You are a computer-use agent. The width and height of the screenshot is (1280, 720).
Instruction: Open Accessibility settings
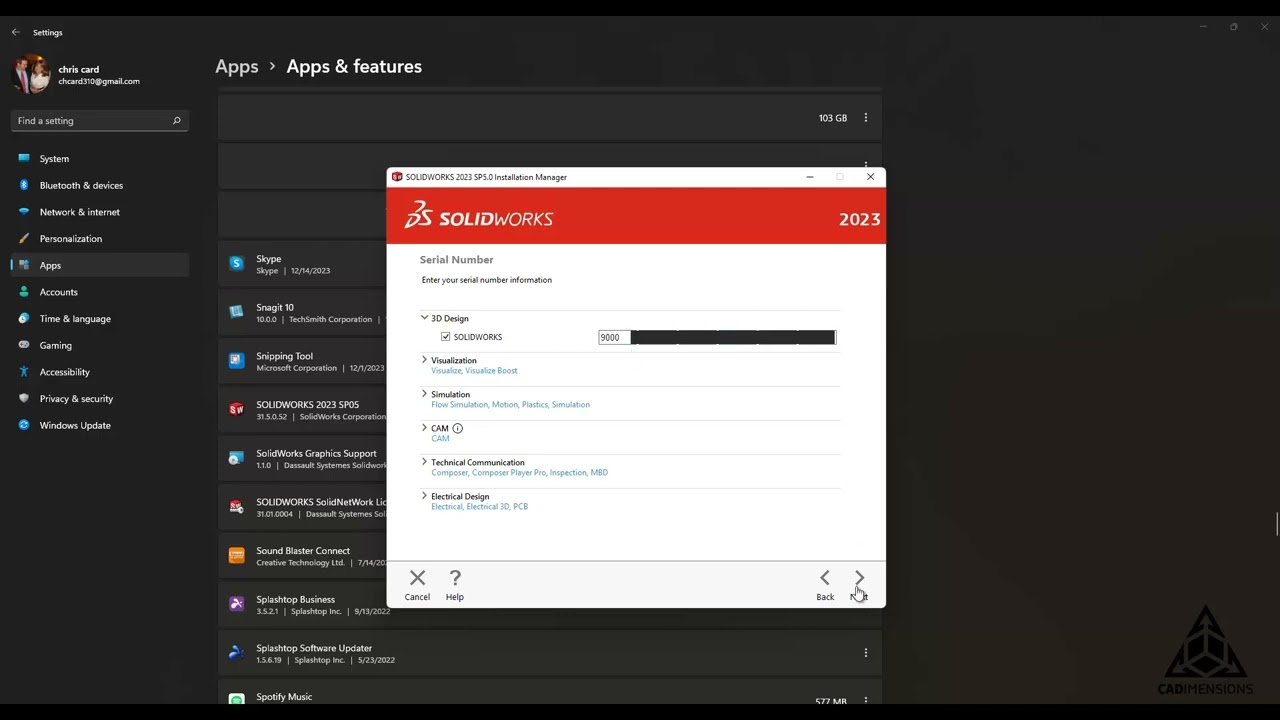[x=100, y=372]
